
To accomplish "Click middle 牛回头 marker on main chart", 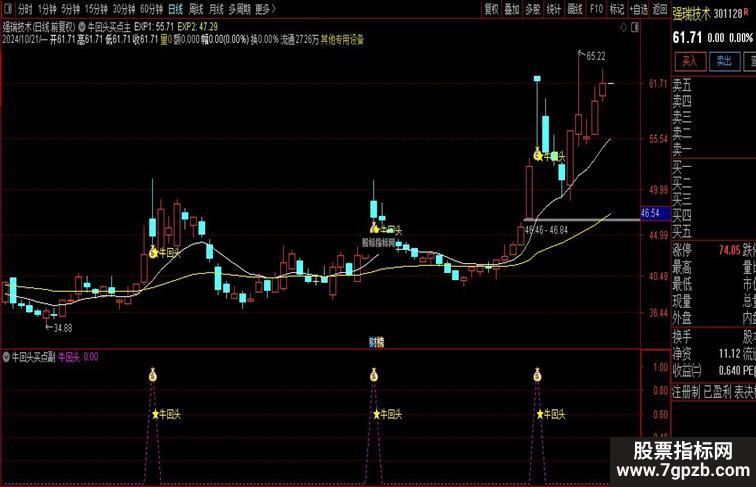I will (386, 230).
